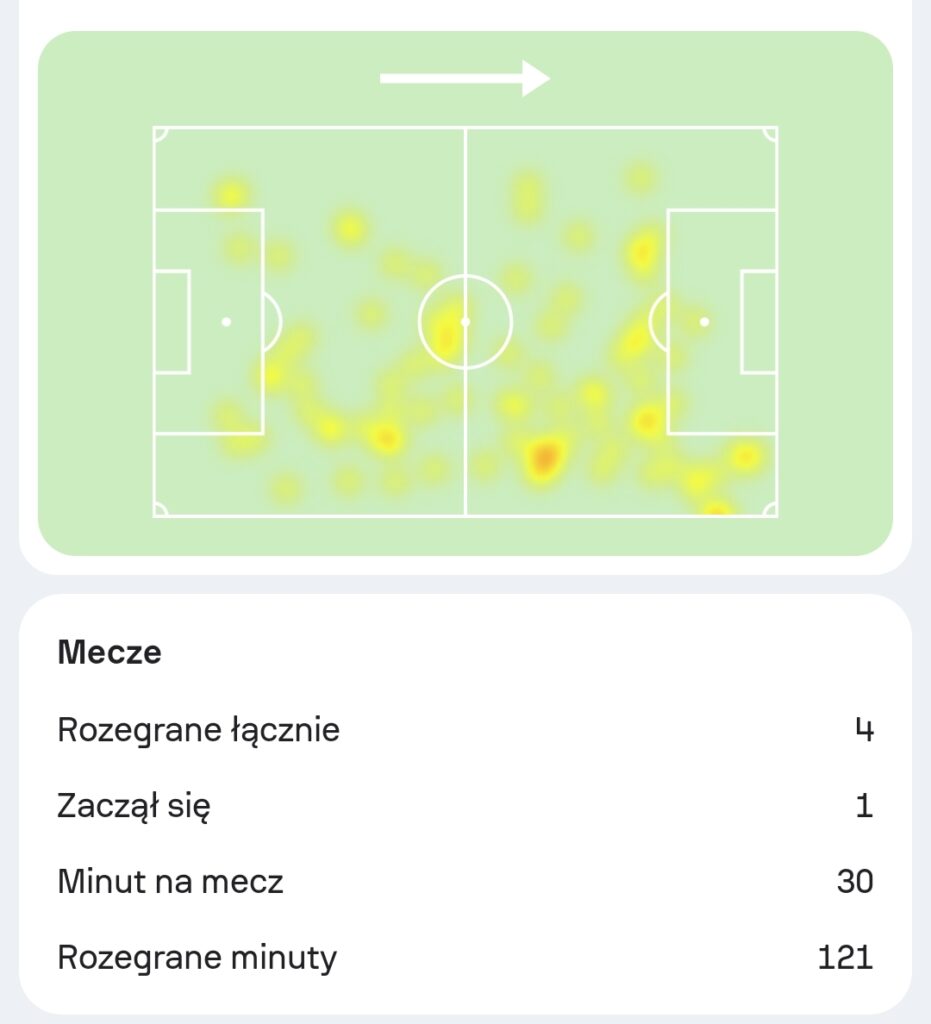Click the Minut na mecz label

(x=170, y=882)
